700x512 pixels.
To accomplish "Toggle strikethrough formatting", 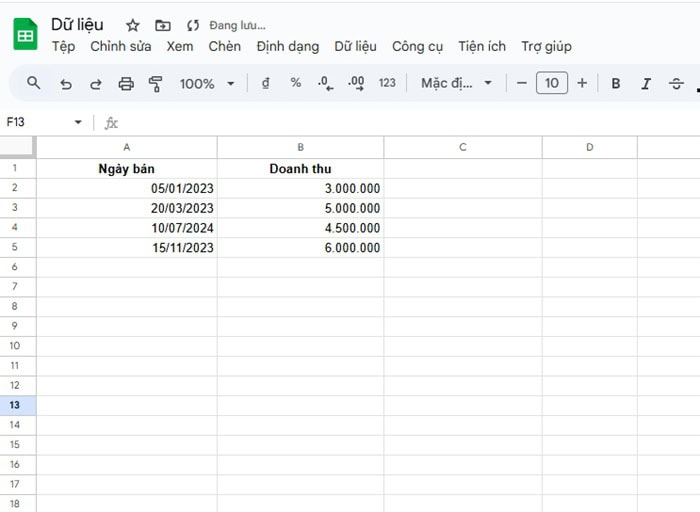I will point(676,84).
